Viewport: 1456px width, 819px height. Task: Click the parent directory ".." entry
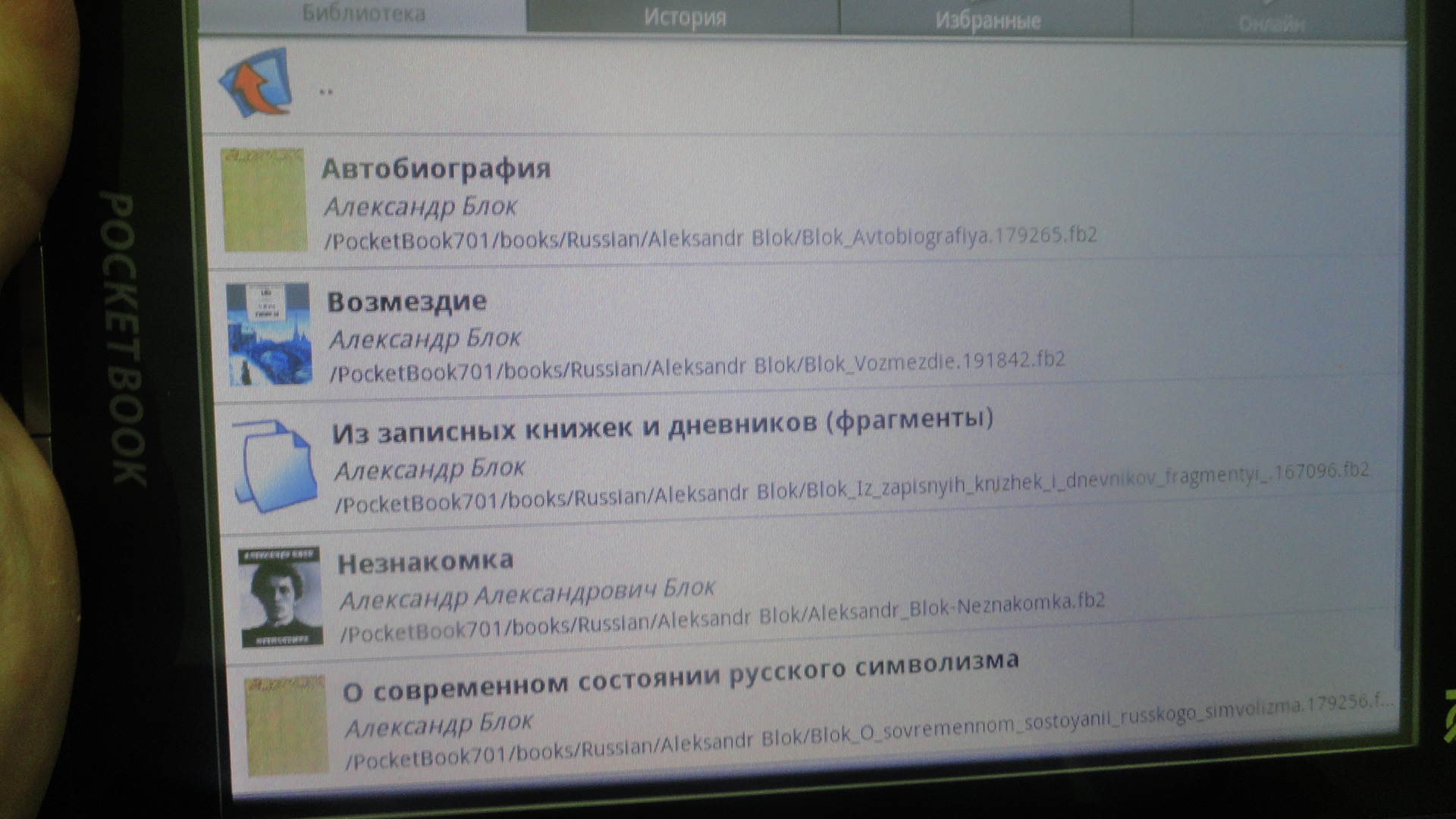[326, 91]
